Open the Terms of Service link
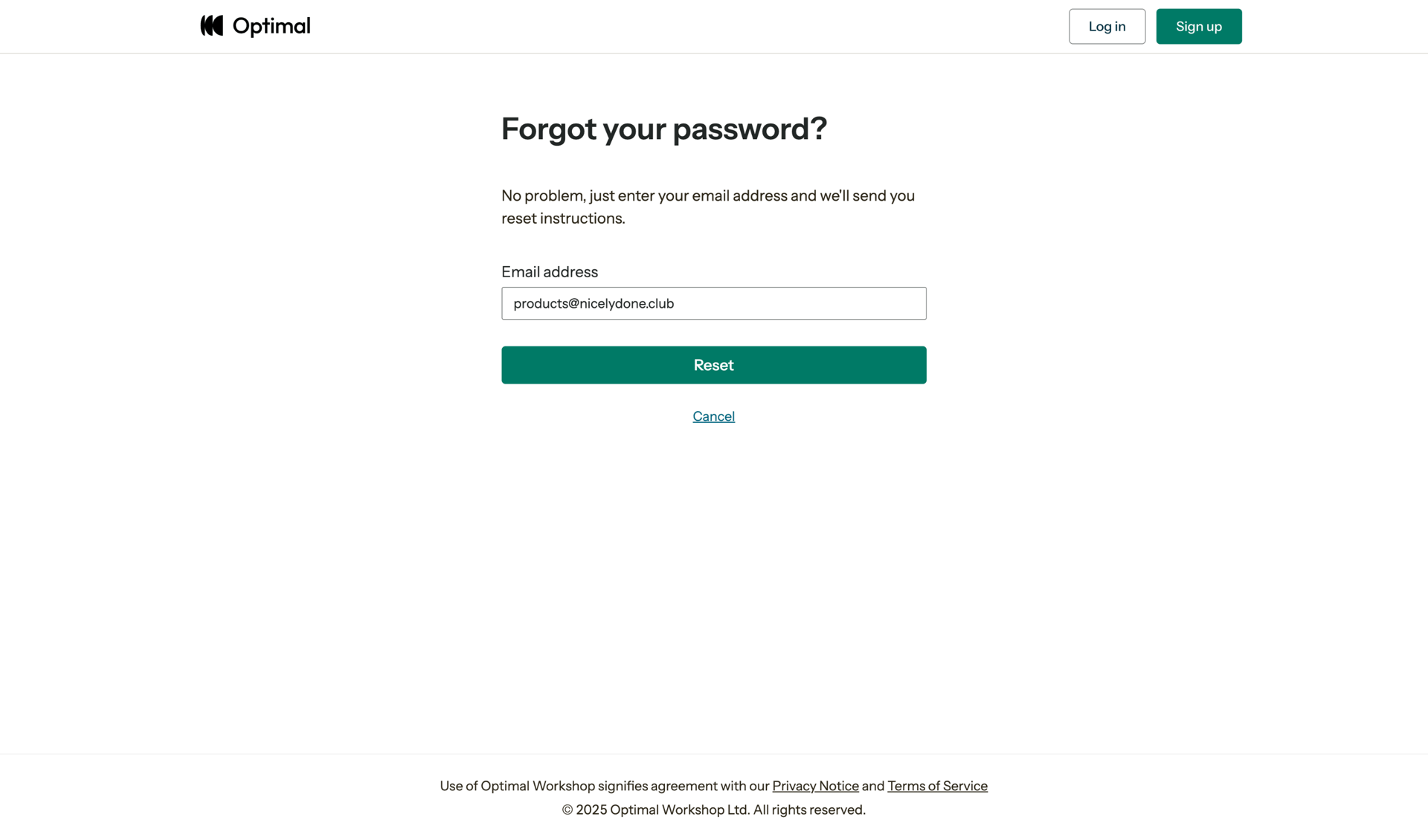 (x=937, y=786)
